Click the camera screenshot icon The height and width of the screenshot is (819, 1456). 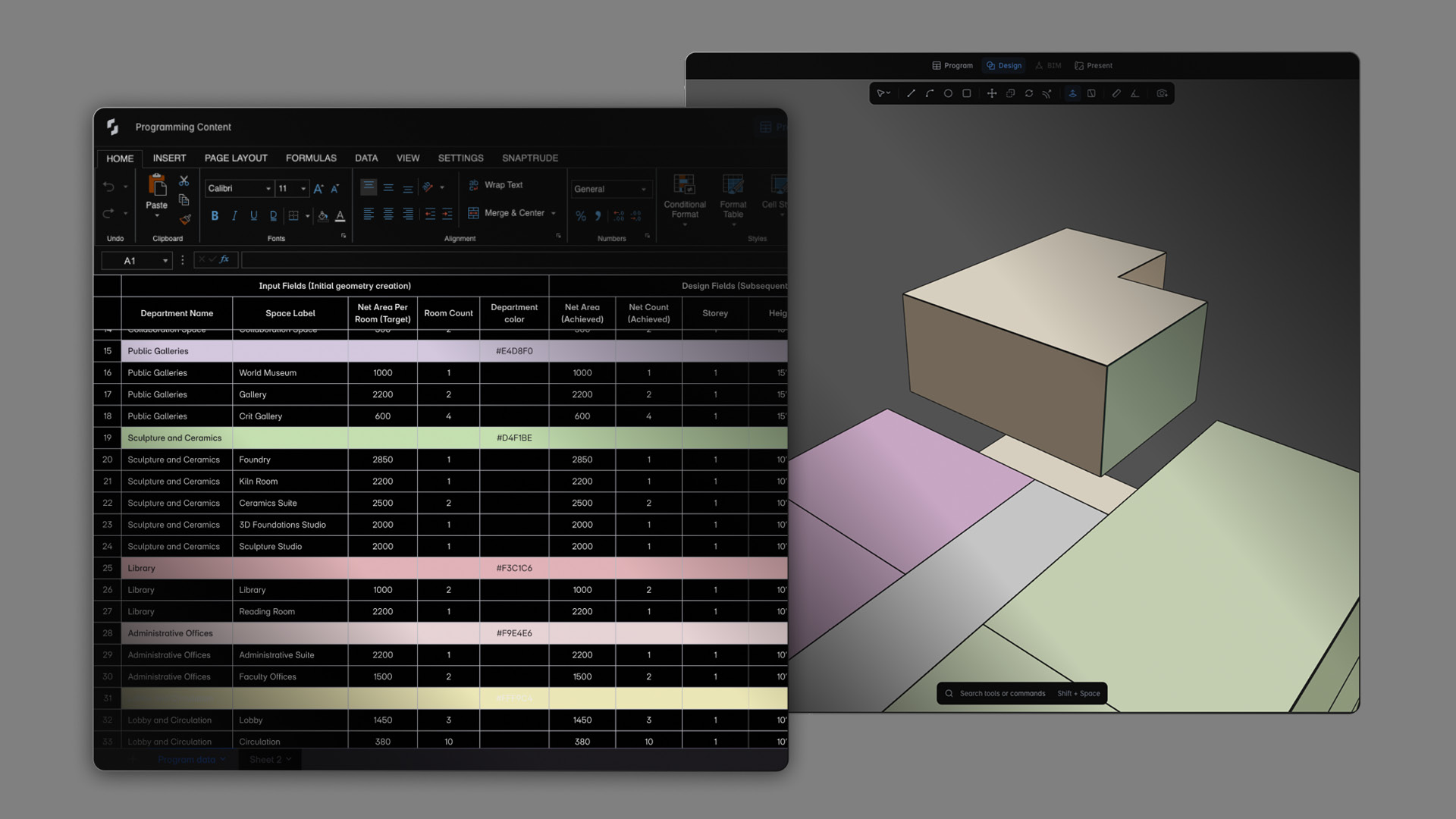click(x=1162, y=94)
